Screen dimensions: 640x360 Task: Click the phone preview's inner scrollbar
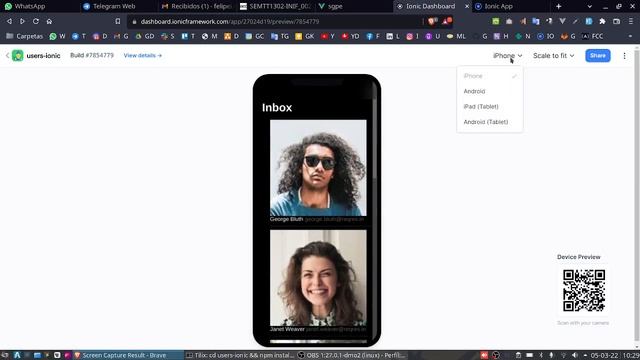[375, 139]
